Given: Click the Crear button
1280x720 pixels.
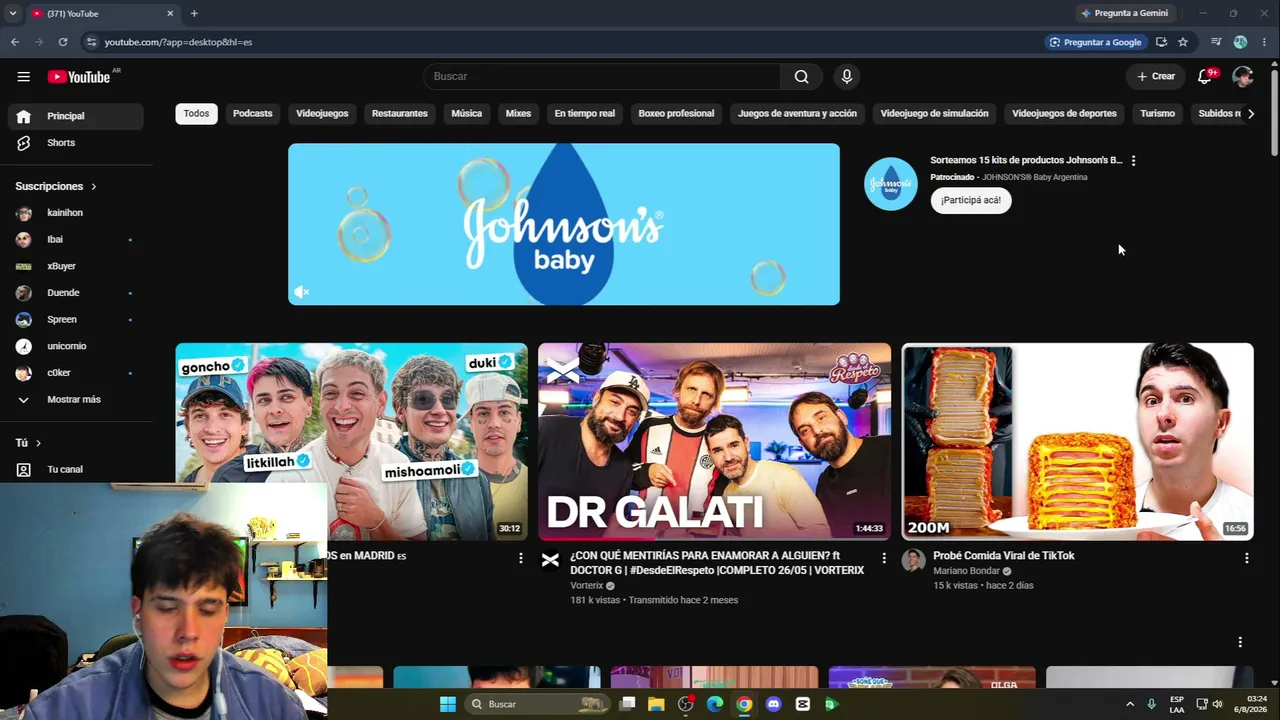Looking at the screenshot, I should click(1156, 76).
